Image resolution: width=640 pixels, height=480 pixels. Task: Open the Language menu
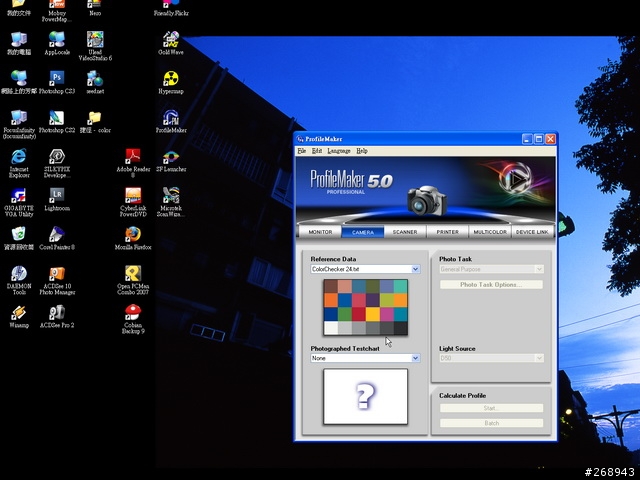pos(339,151)
